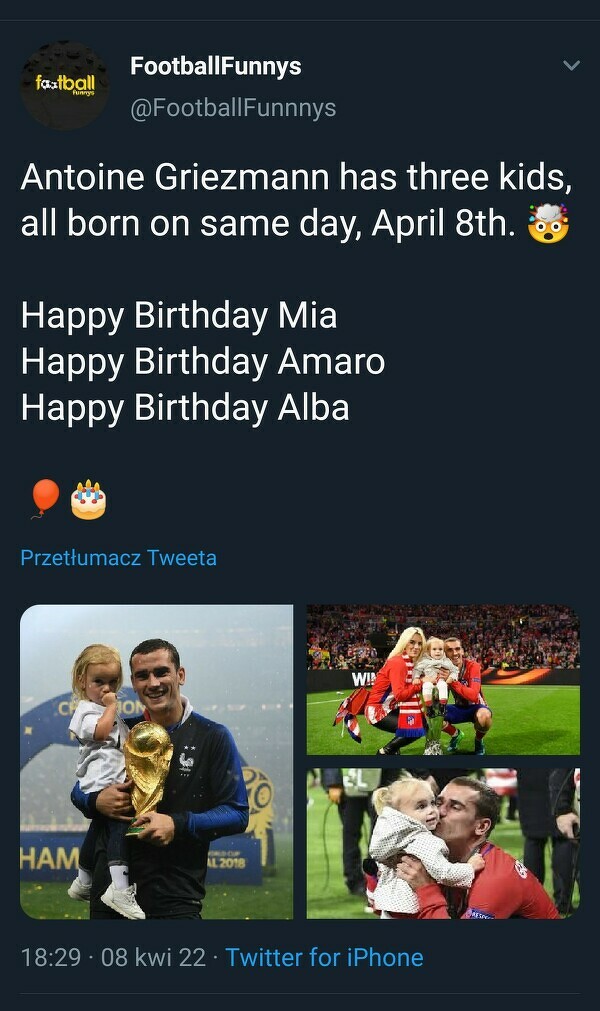Click the "all born on same day" line
The image size is (600, 1011).
(268, 223)
